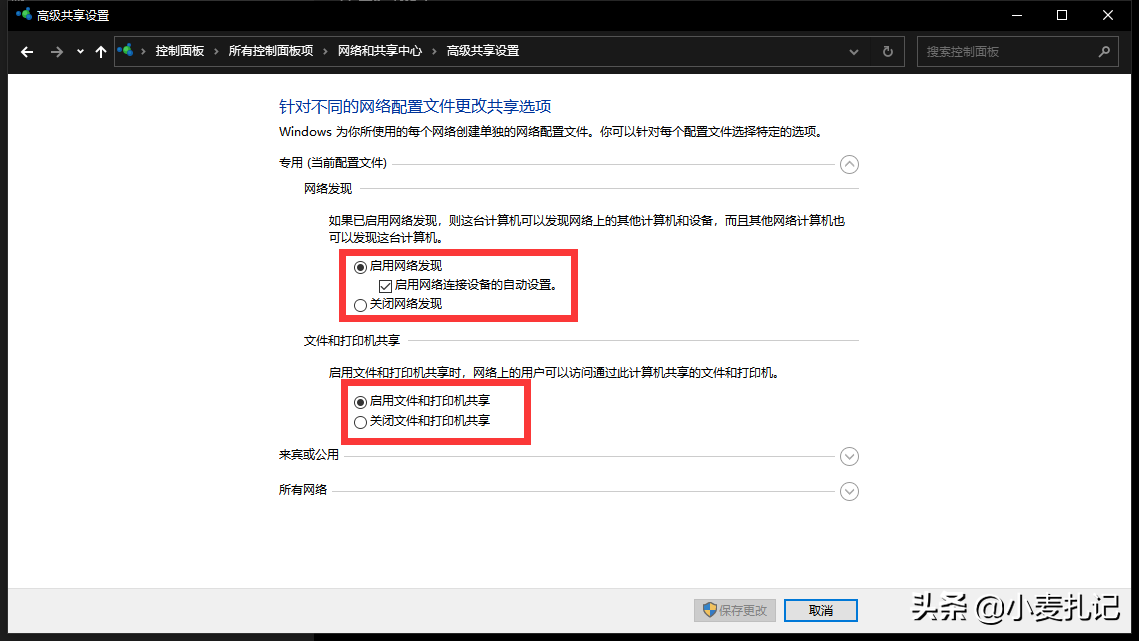Click the 网络发现 heading text
Viewport: 1139px width, 641px height.
[x=328, y=189]
